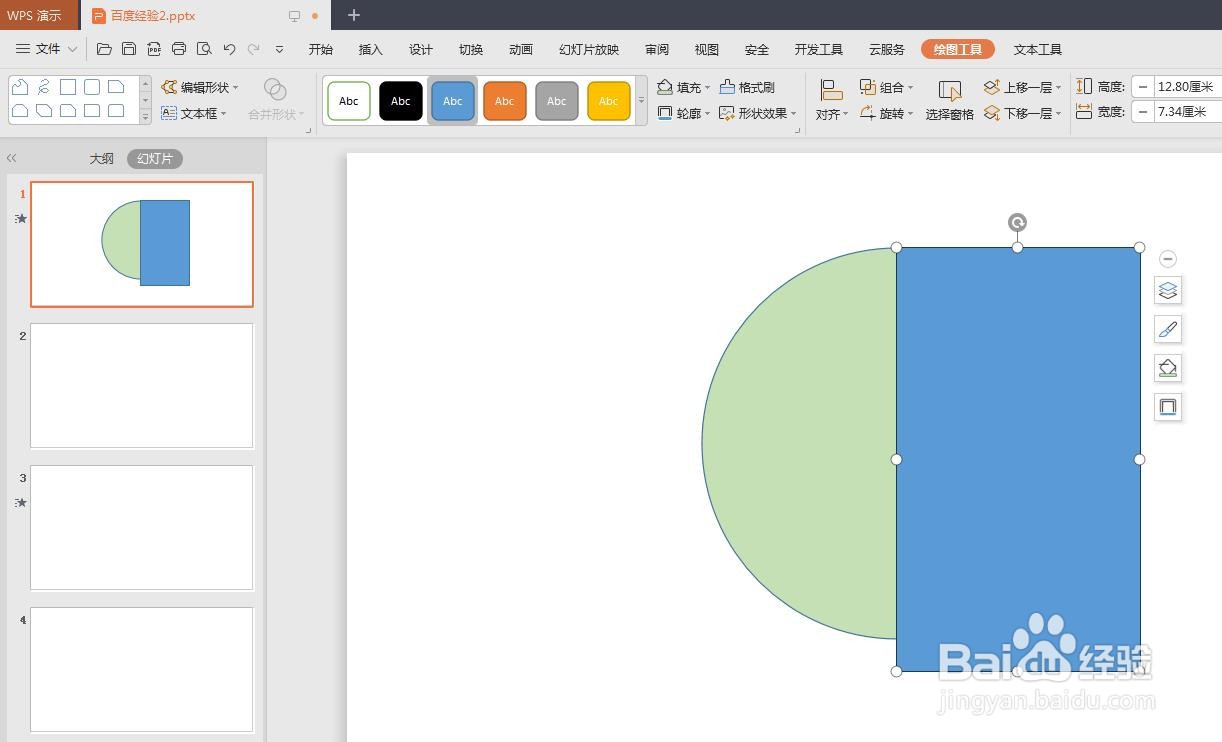
Task: Open the 形状效果 dropdown
Action: pyautogui.click(x=758, y=113)
